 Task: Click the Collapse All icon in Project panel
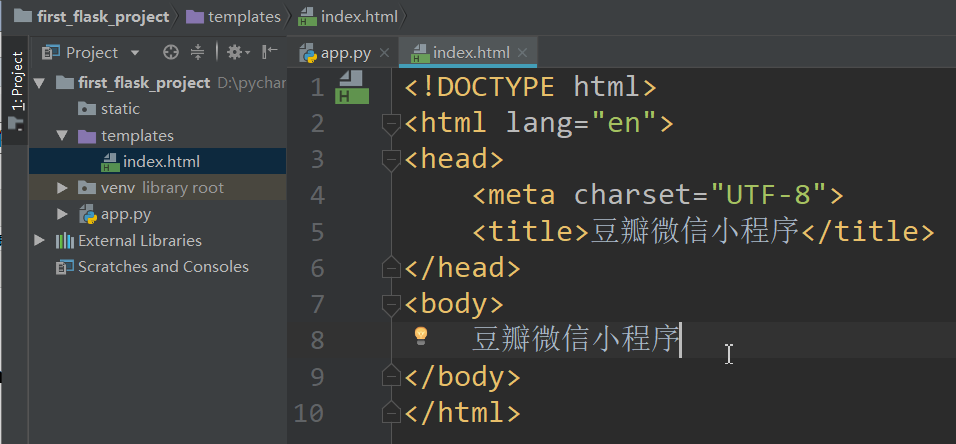point(197,52)
